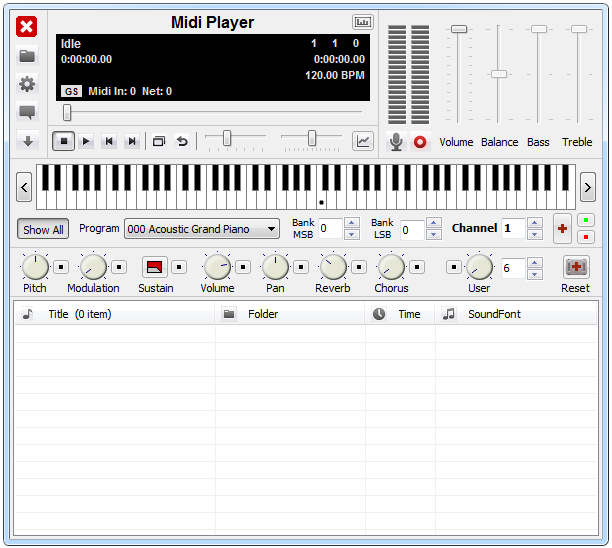
Task: Click the red record button
Action: point(420,142)
